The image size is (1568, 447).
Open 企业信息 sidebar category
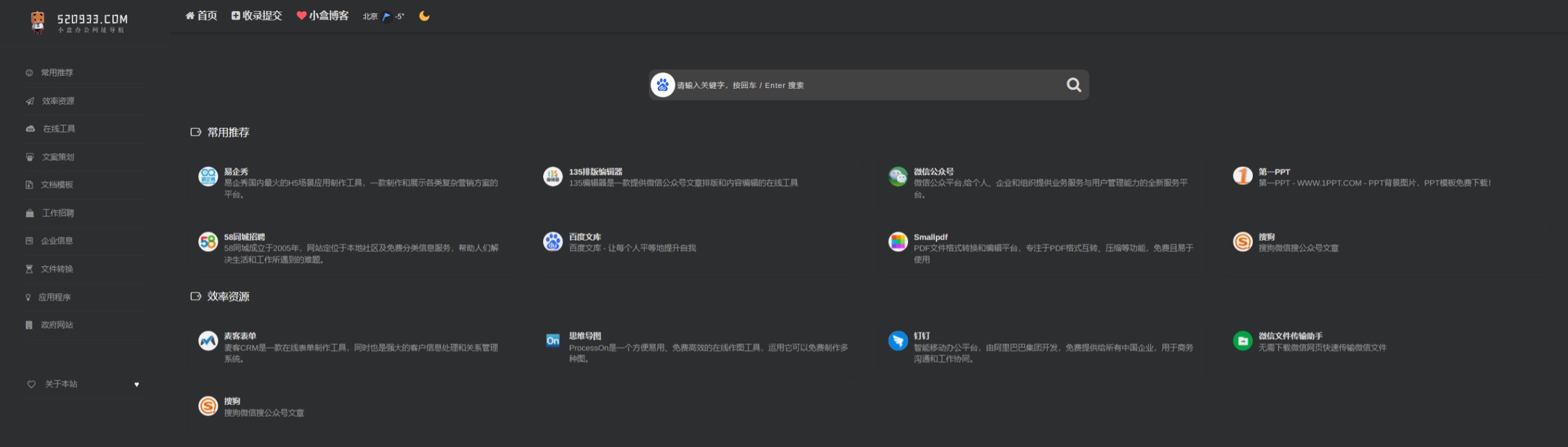[x=57, y=240]
